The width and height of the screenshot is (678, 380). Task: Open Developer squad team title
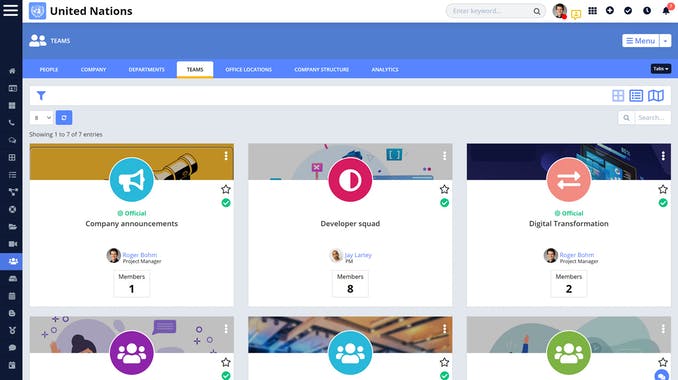350,224
